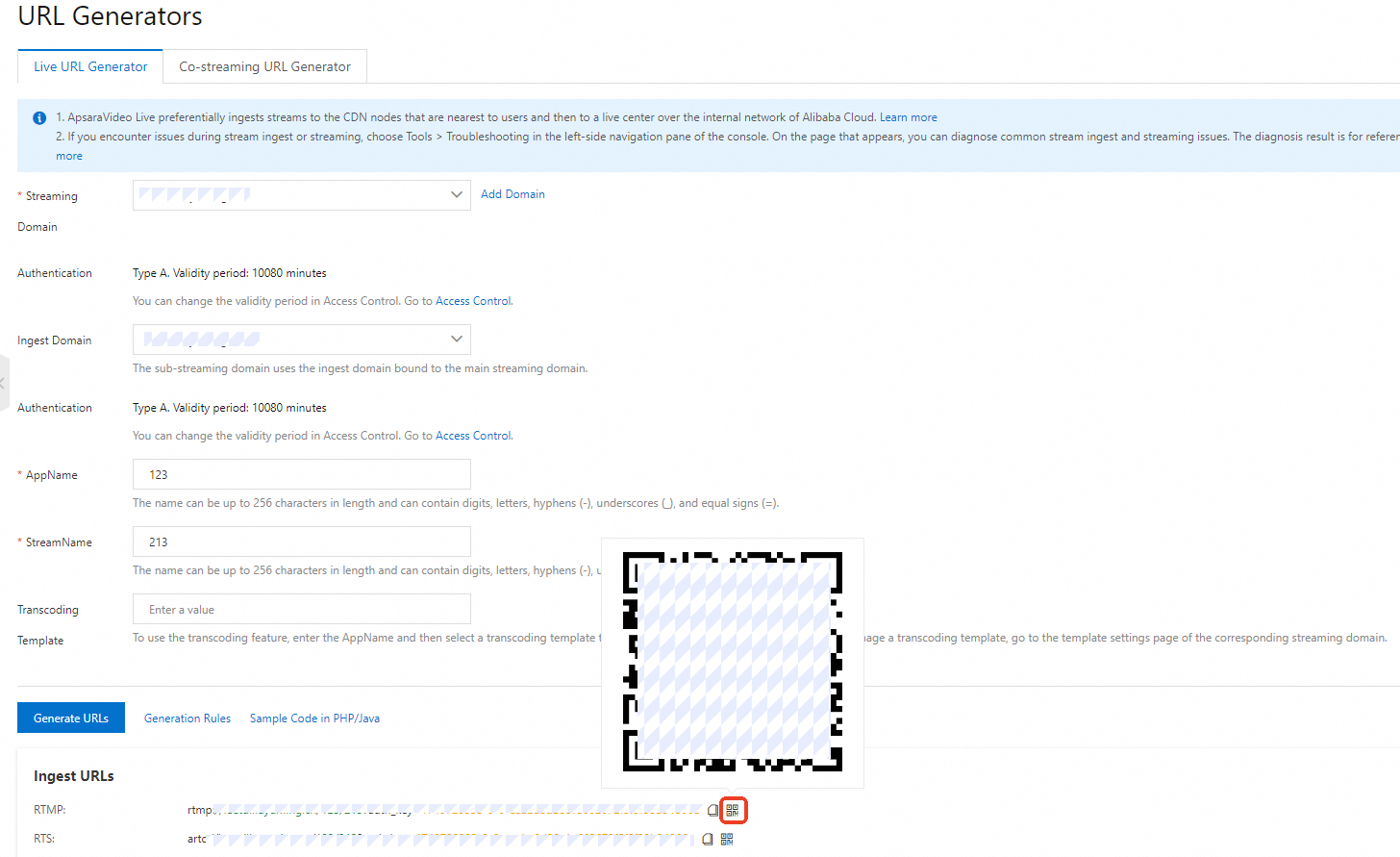Switch to Co-streaming URL Generator tab

[x=264, y=66]
